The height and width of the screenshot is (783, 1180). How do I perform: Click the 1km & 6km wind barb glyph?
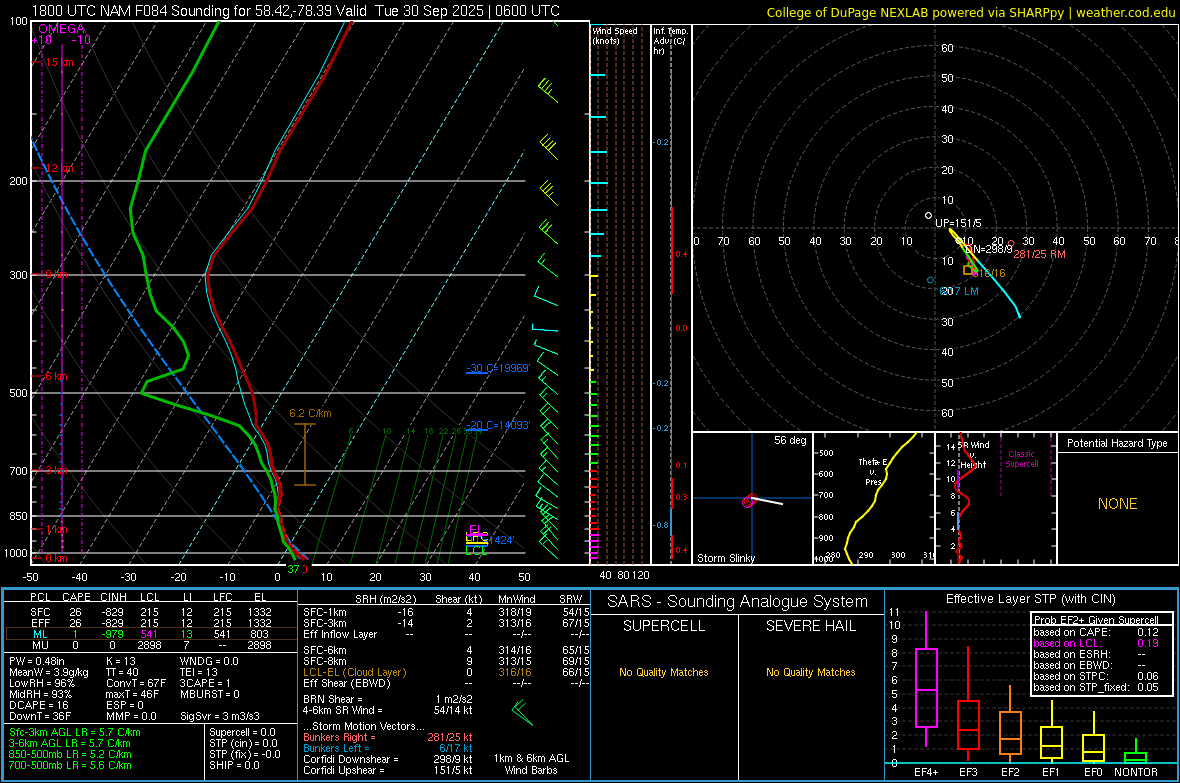coord(522,712)
